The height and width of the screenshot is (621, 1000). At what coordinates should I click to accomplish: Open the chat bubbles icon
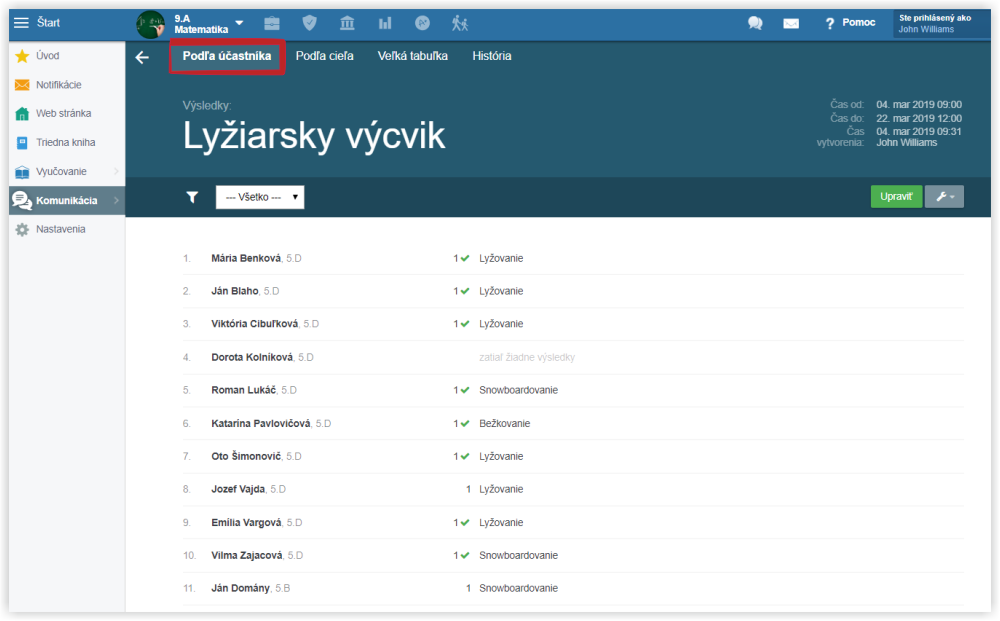click(x=755, y=23)
